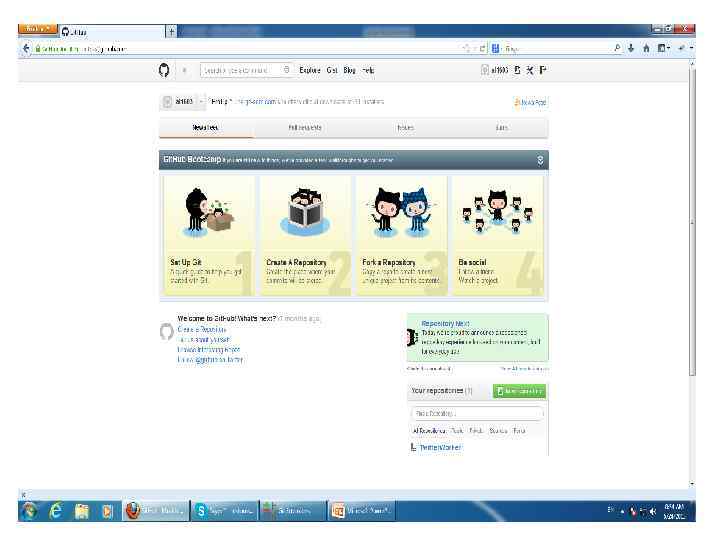Click the broadcast blog link at right
This screenshot has width=720, height=540.
pyautogui.click(x=530, y=102)
